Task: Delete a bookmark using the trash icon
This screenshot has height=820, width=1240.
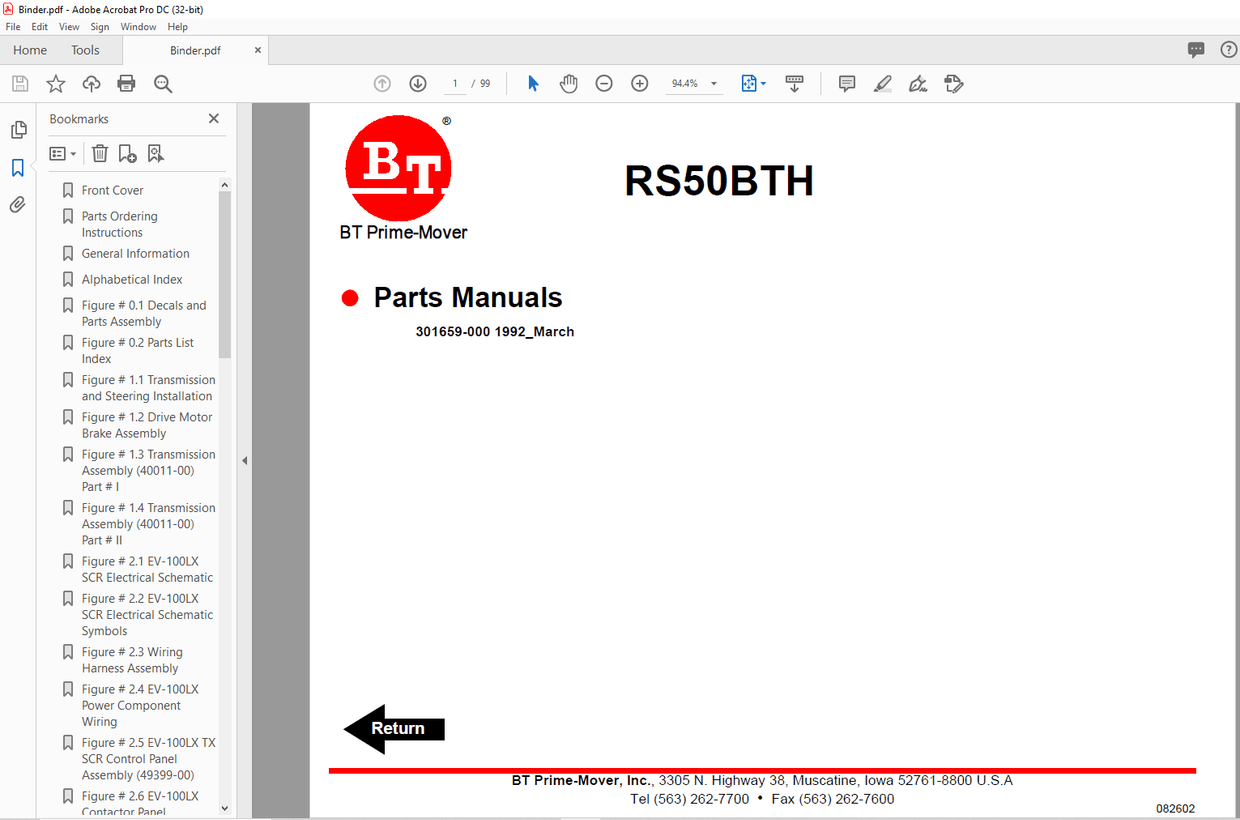Action: tap(99, 152)
